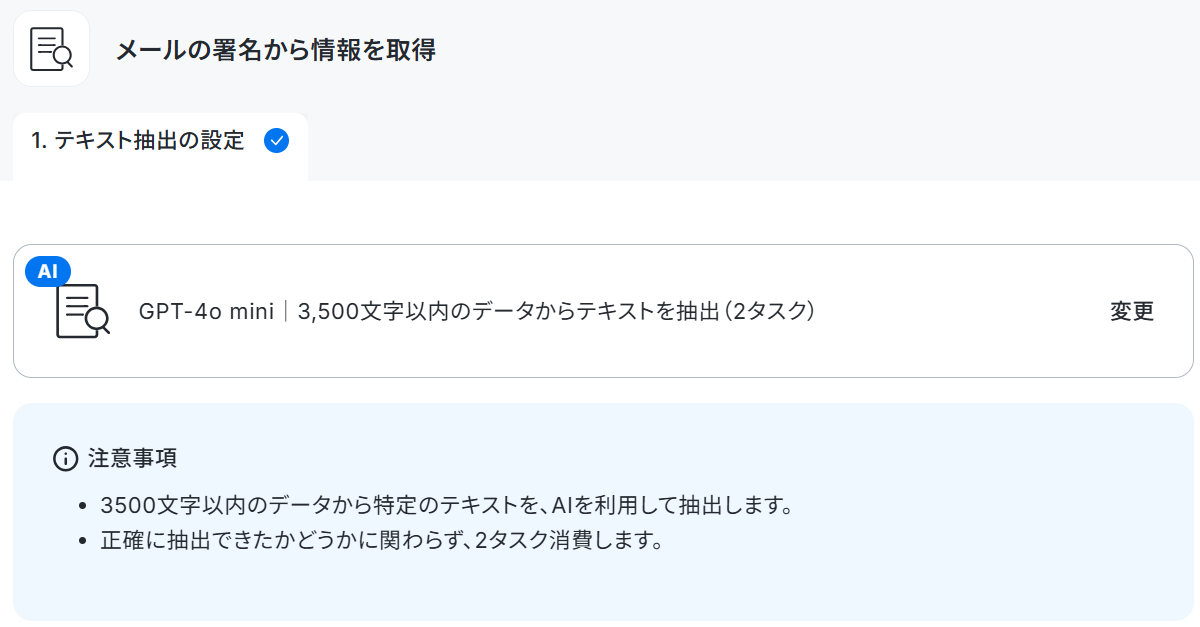Click the 3,500文字以内のデータからテキストを抽出 description
The width and height of the screenshot is (1200, 627).
pos(509,311)
